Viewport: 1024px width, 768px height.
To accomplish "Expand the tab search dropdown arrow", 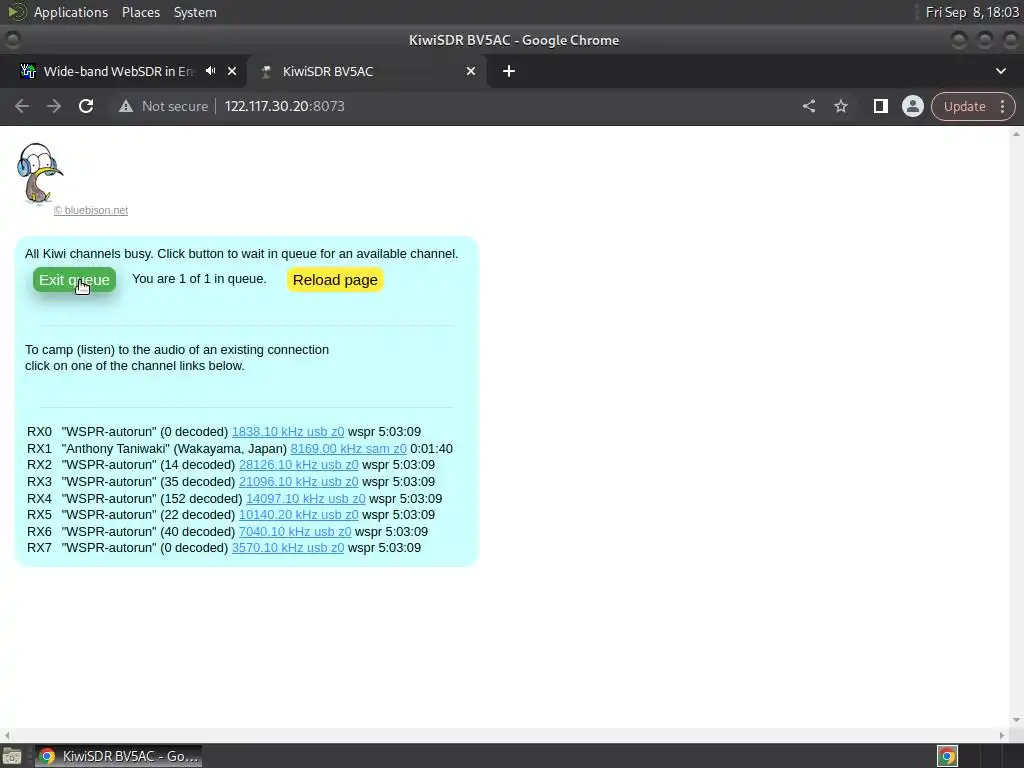I will coord(1000,71).
